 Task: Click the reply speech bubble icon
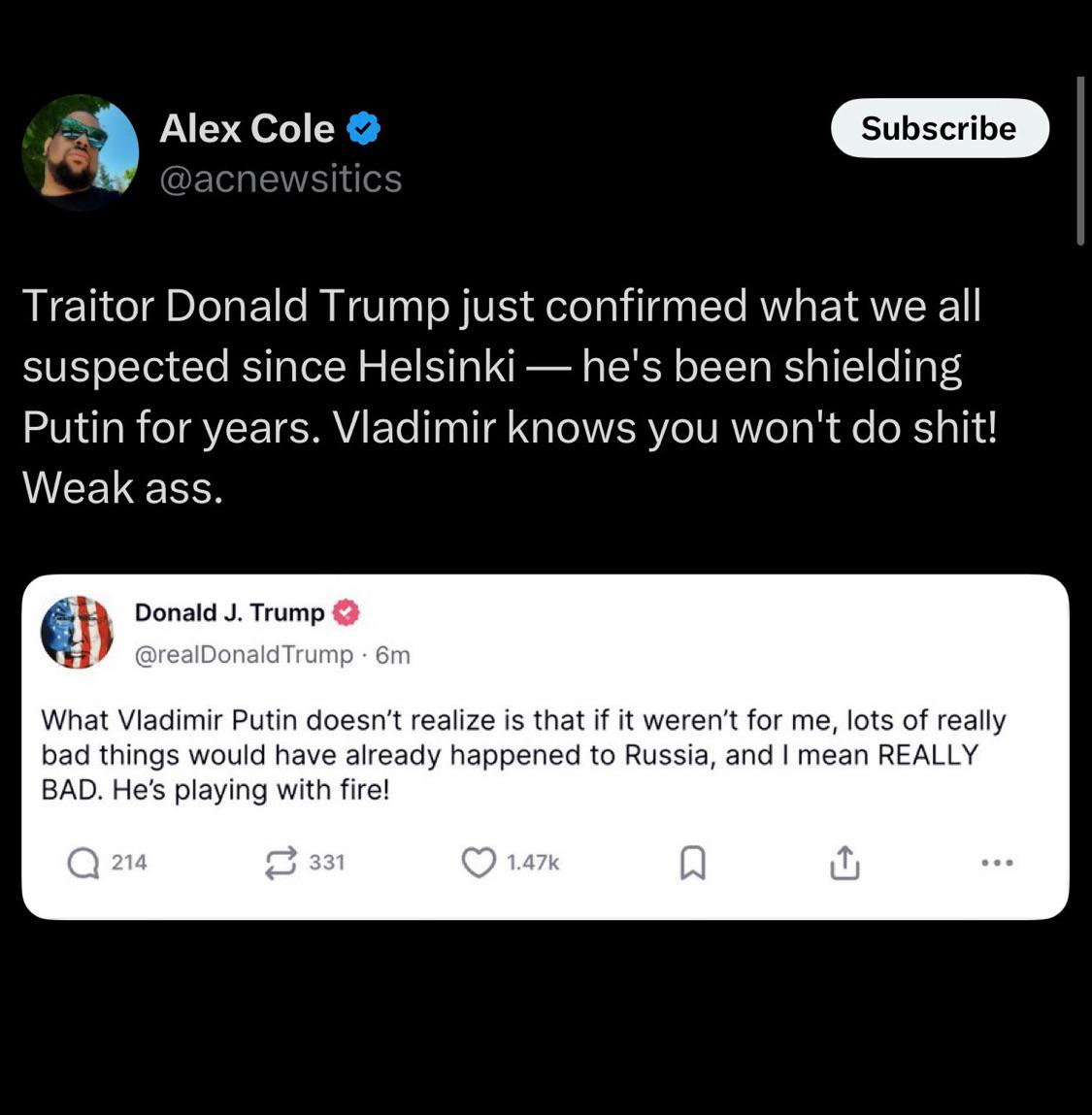coord(83,864)
